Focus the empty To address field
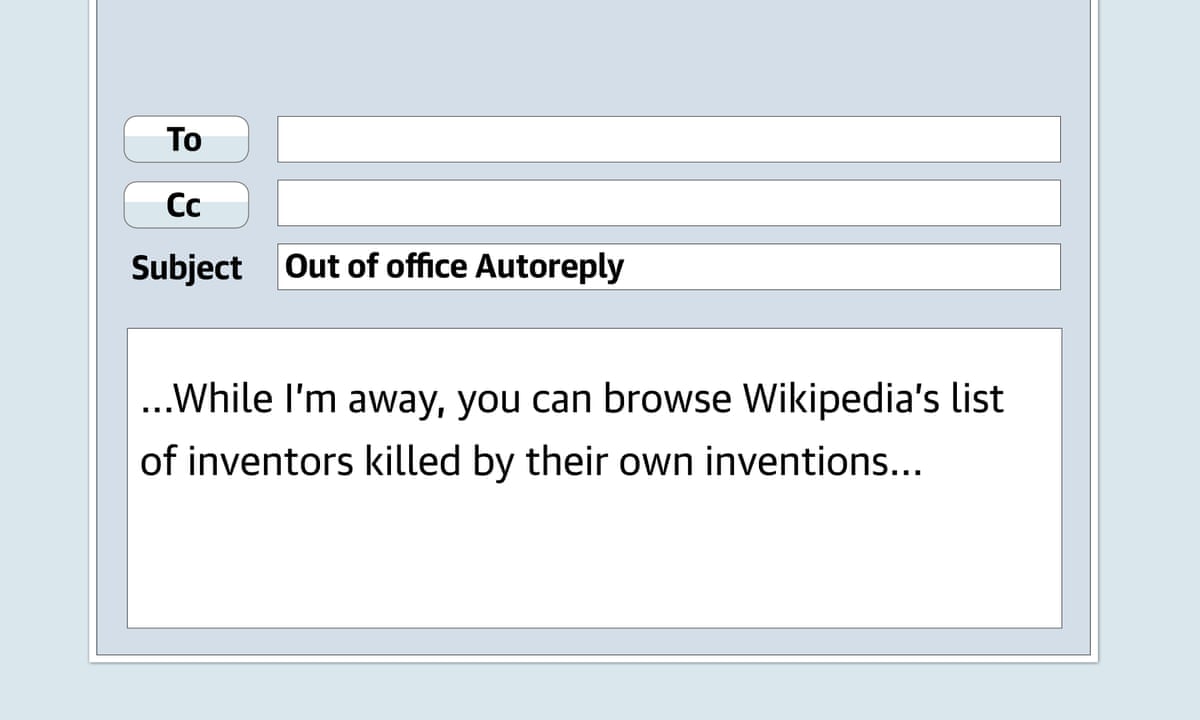The width and height of the screenshot is (1200, 720). point(668,139)
